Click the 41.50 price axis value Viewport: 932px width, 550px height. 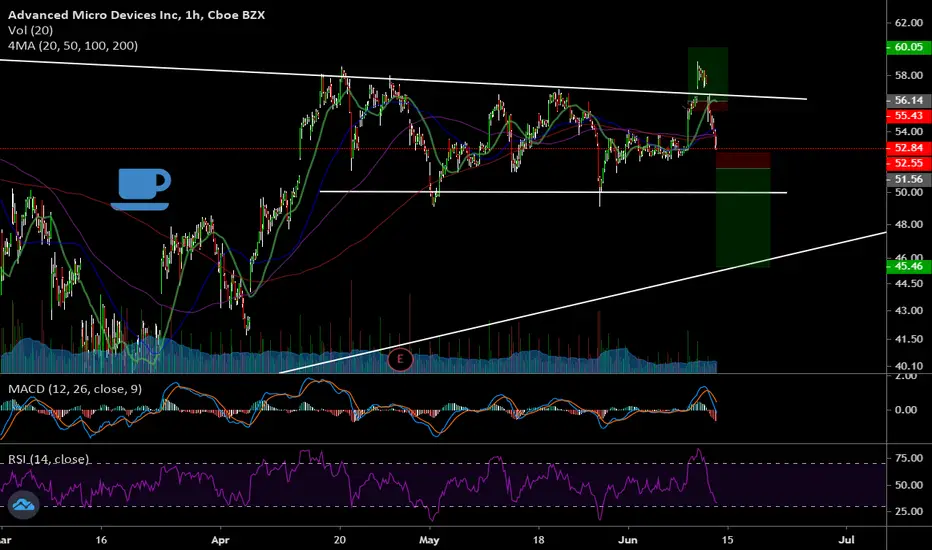(909, 339)
